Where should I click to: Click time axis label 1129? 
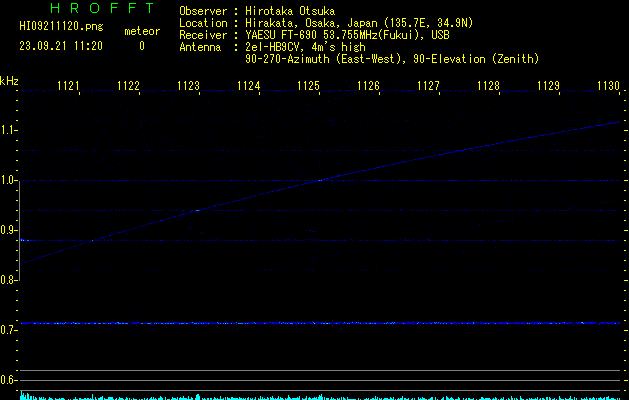[x=548, y=85]
